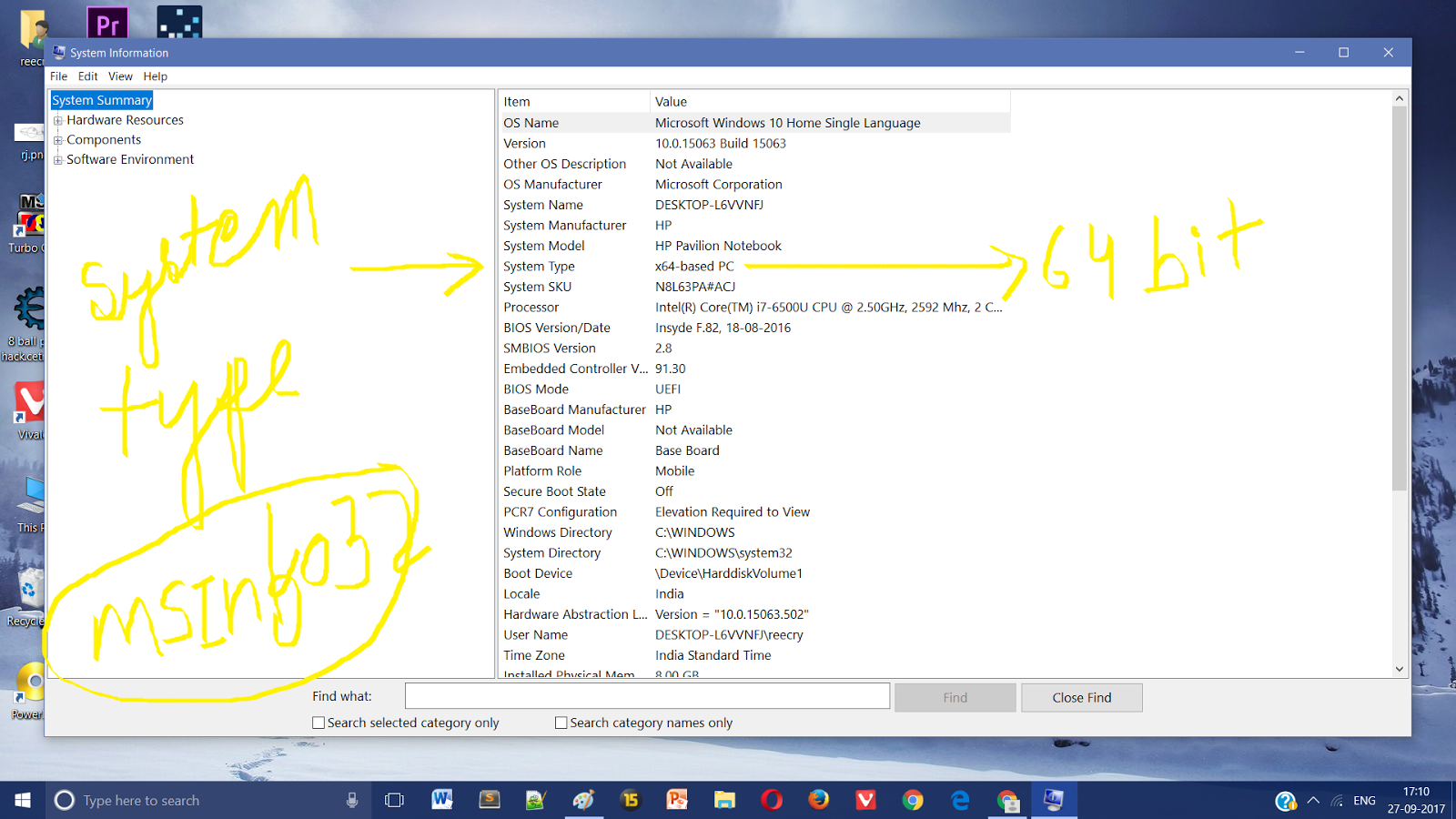The image size is (1456, 819).
Task: Open the 8 ball hack gear icon
Action: (30, 308)
